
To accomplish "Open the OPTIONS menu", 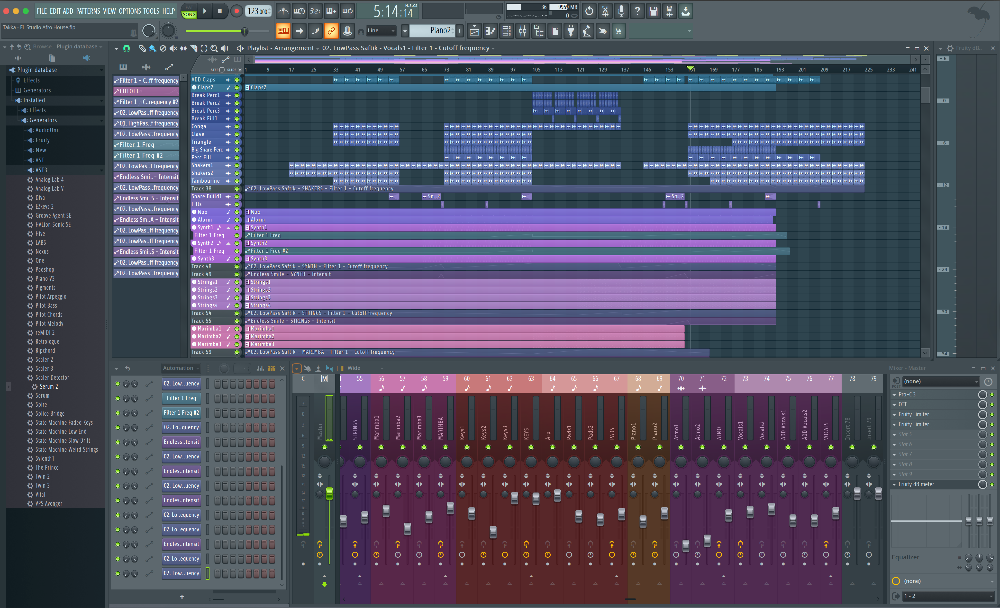I will pos(129,11).
